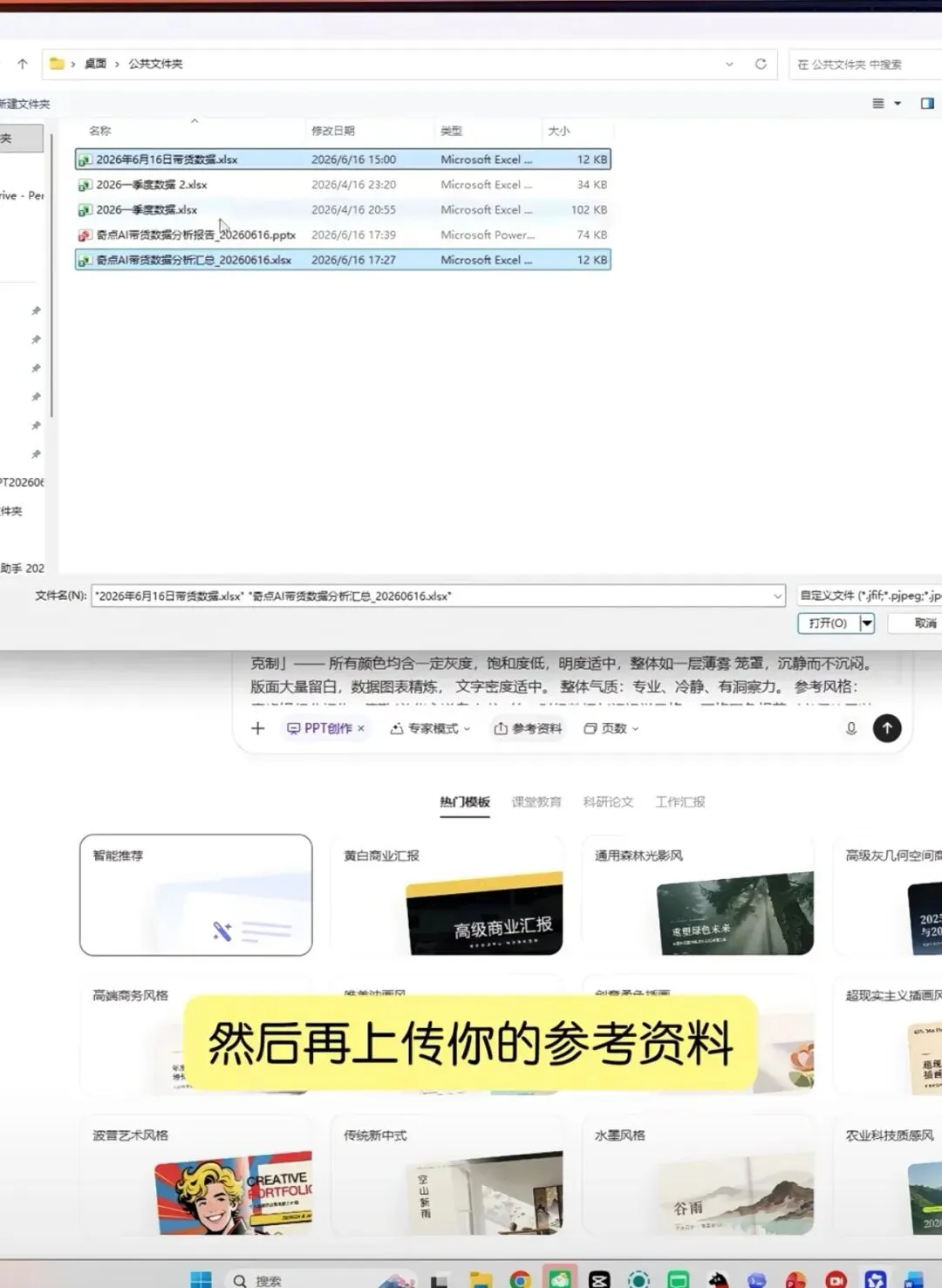The height and width of the screenshot is (1288, 942).
Task: Select file 2026年6月16日带货数据.xlsx
Action: click(x=342, y=160)
